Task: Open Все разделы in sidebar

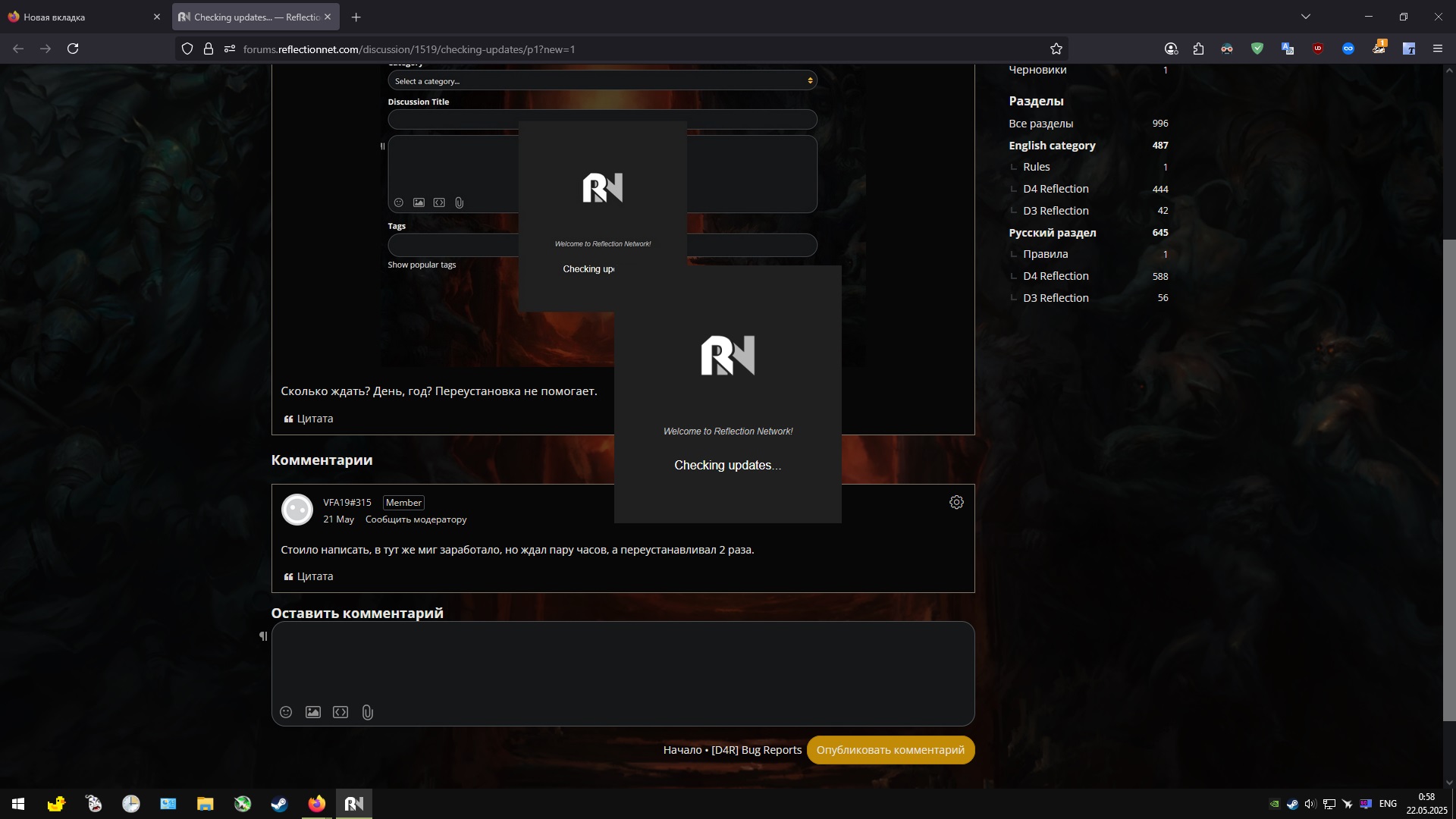Action: tap(1041, 124)
